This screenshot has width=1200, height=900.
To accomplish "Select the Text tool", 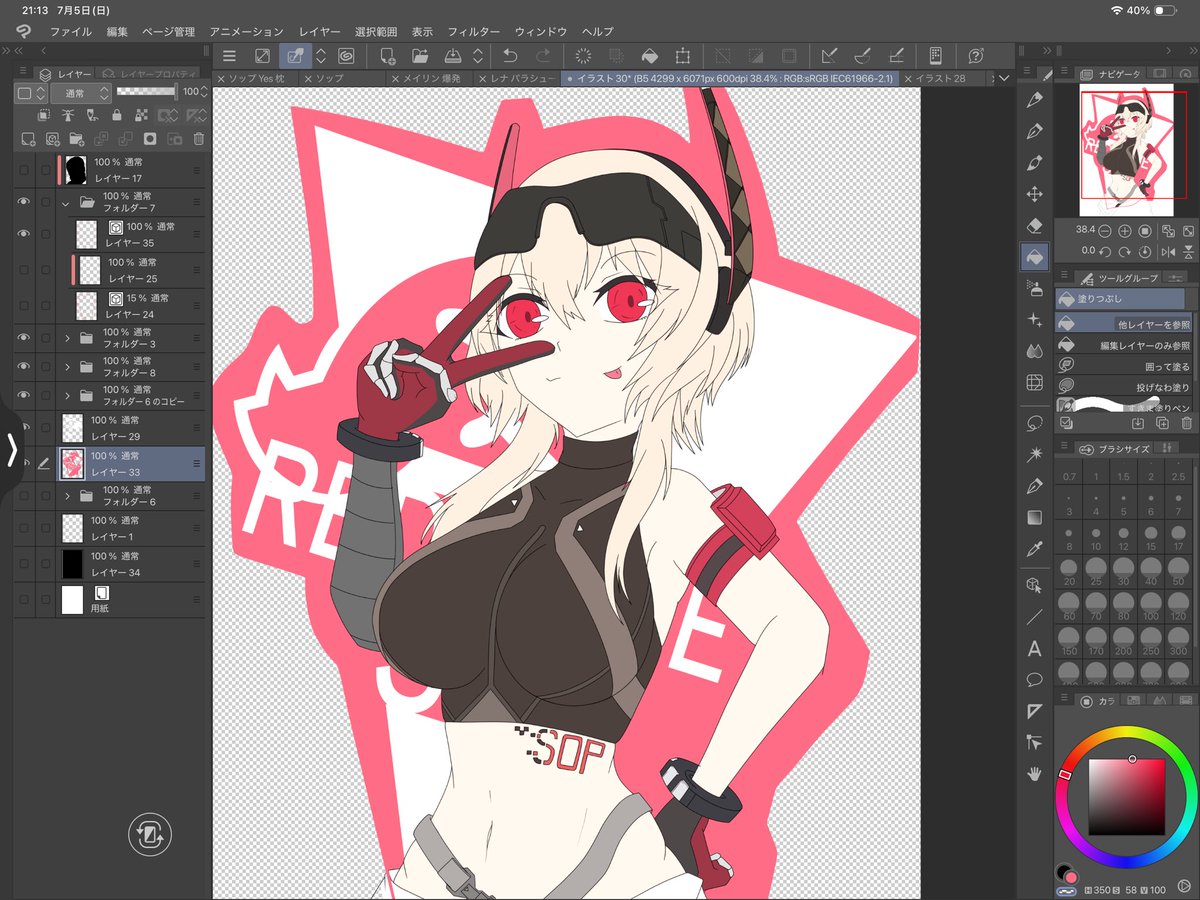I will pos(1035,648).
